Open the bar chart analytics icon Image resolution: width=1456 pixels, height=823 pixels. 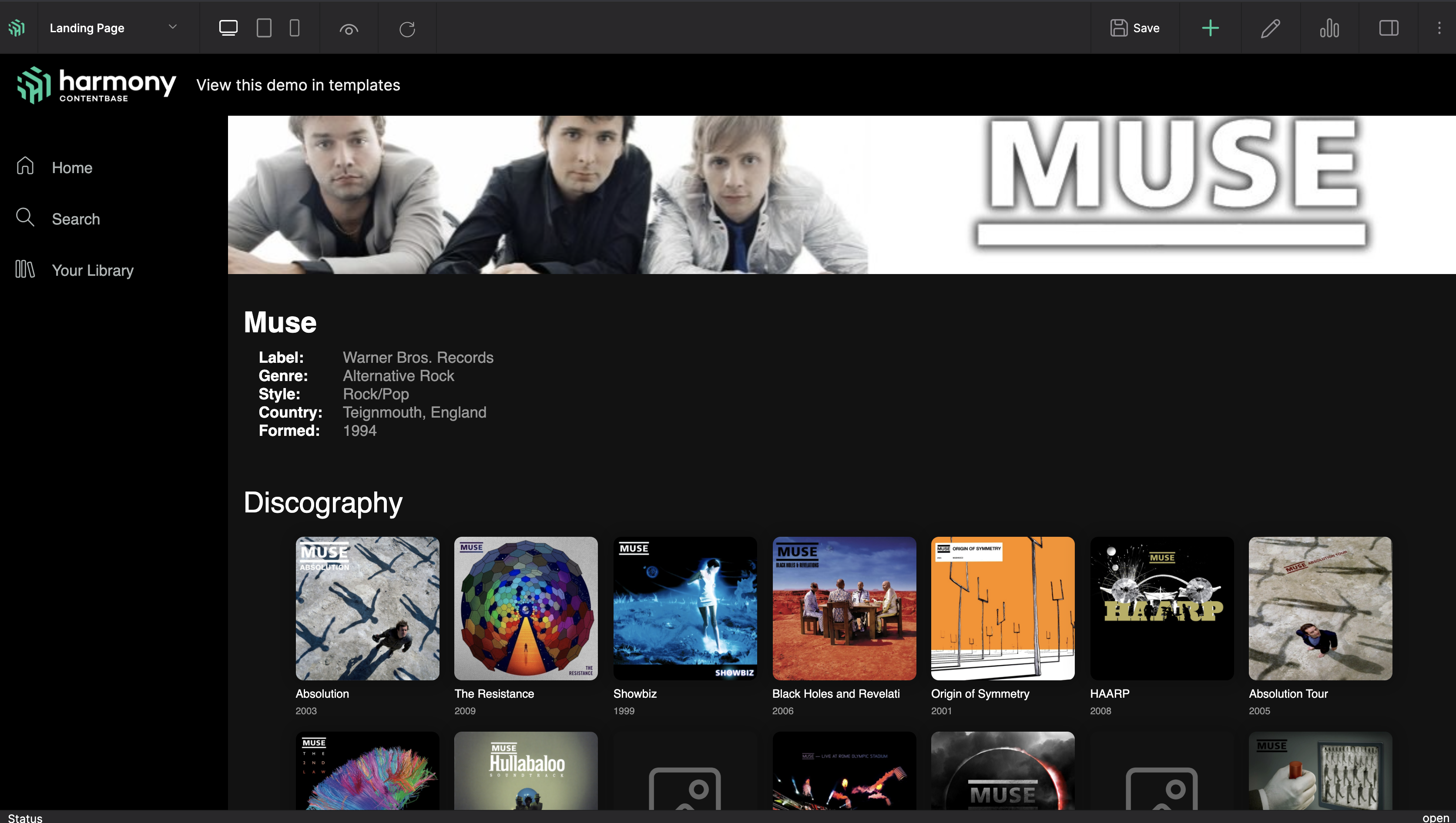pos(1329,28)
